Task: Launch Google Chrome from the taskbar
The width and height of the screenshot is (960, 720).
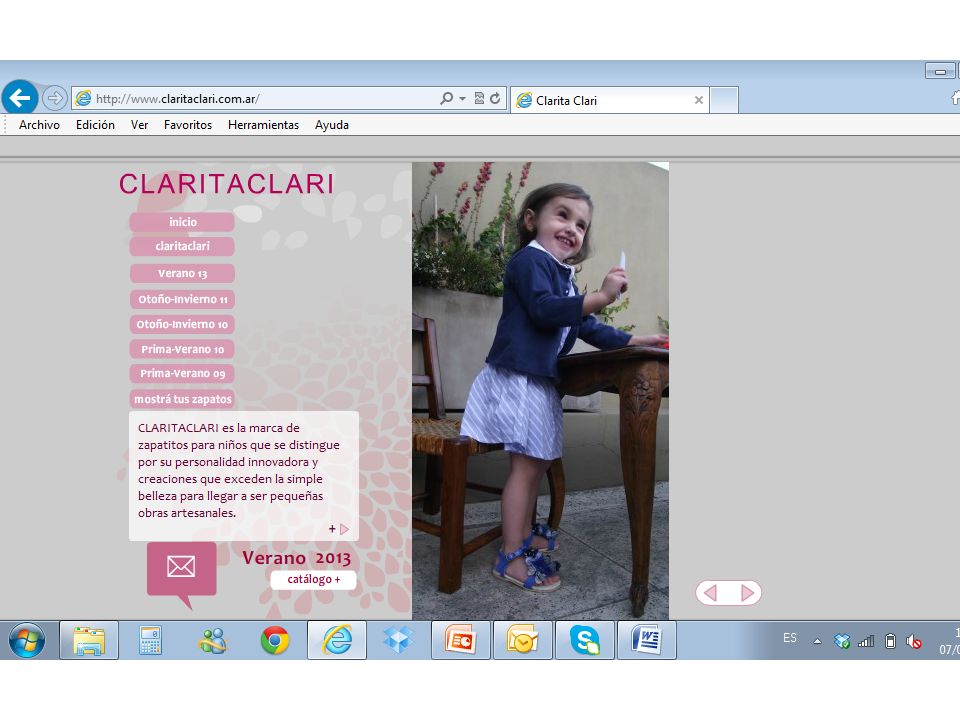Action: tap(275, 640)
